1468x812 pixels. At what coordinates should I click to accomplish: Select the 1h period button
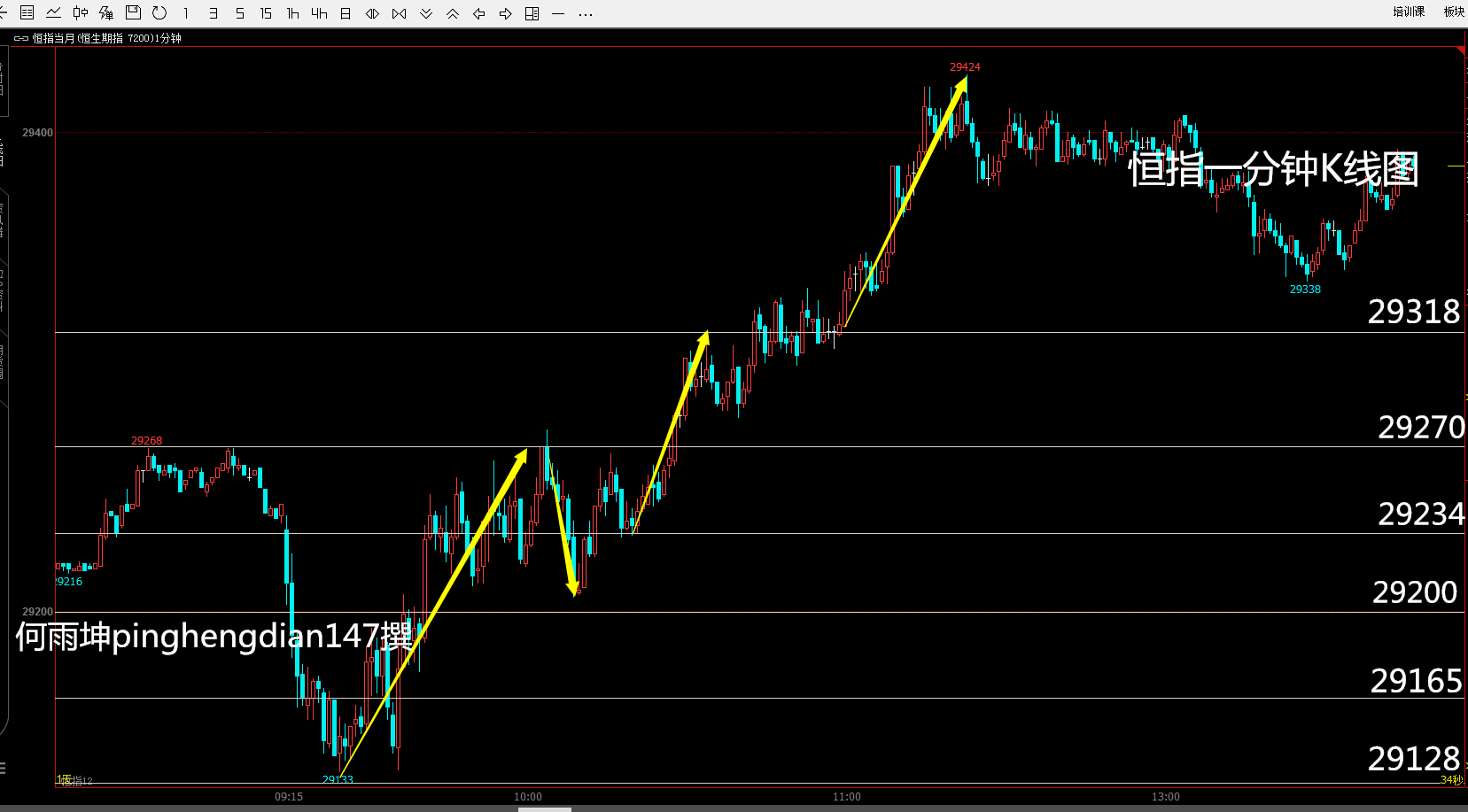tap(292, 13)
